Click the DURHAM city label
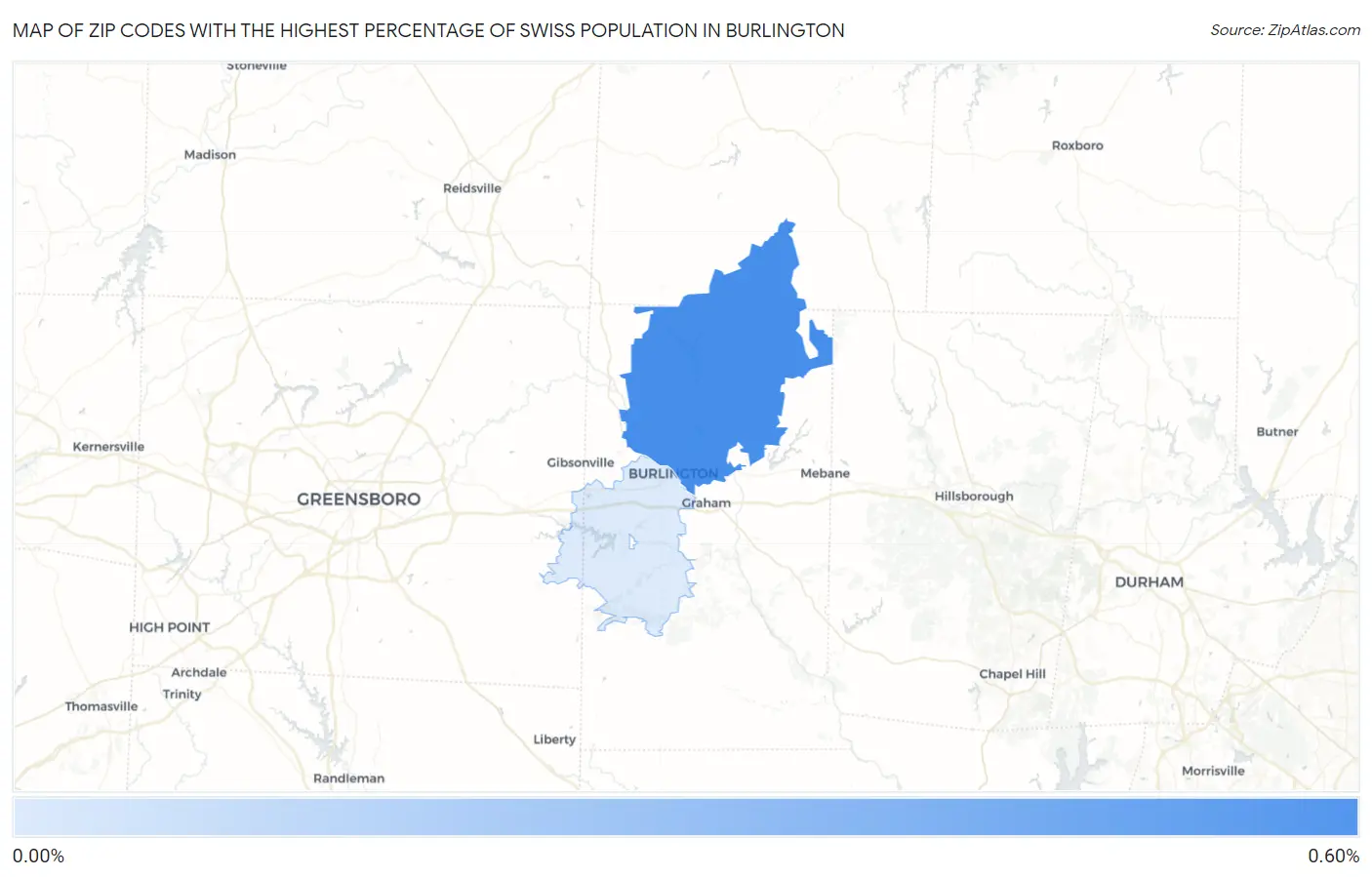Viewport: 1372px width, 877px height. point(1149,581)
